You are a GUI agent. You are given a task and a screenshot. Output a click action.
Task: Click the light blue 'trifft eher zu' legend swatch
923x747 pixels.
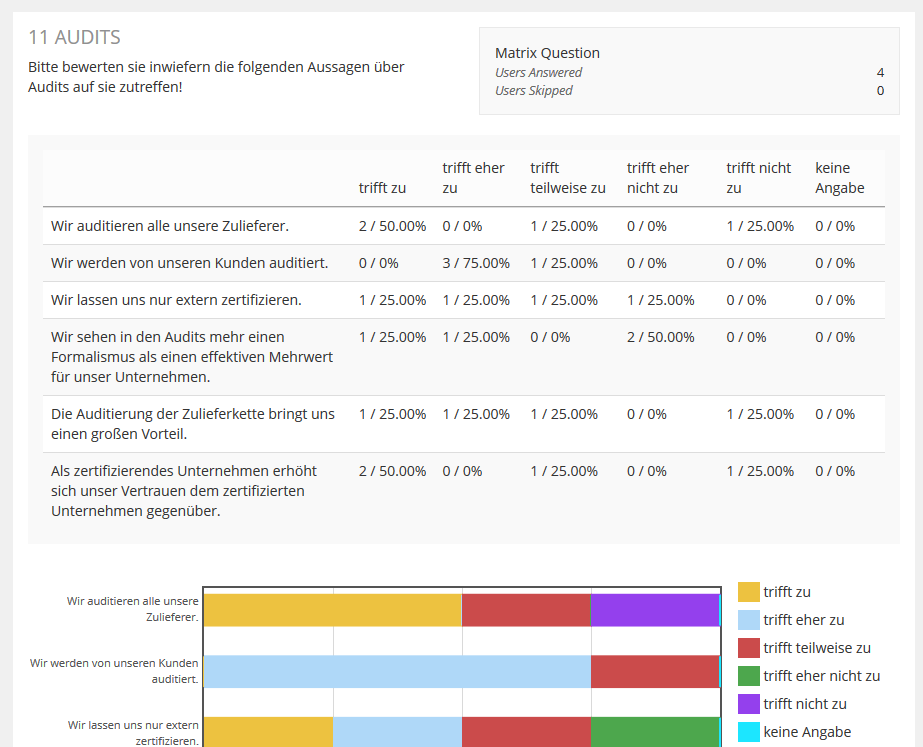[749, 620]
